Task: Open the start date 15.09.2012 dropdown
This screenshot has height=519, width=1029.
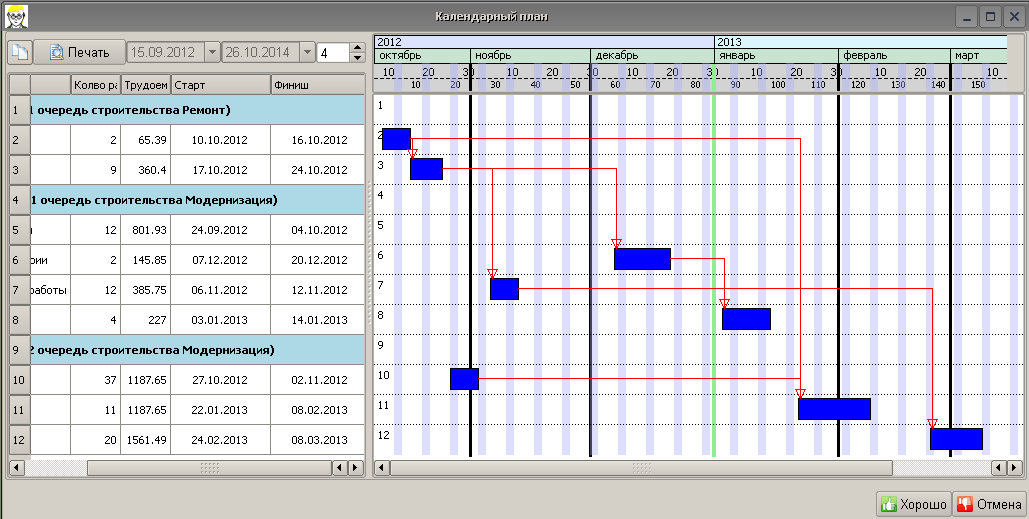Action: coord(211,52)
